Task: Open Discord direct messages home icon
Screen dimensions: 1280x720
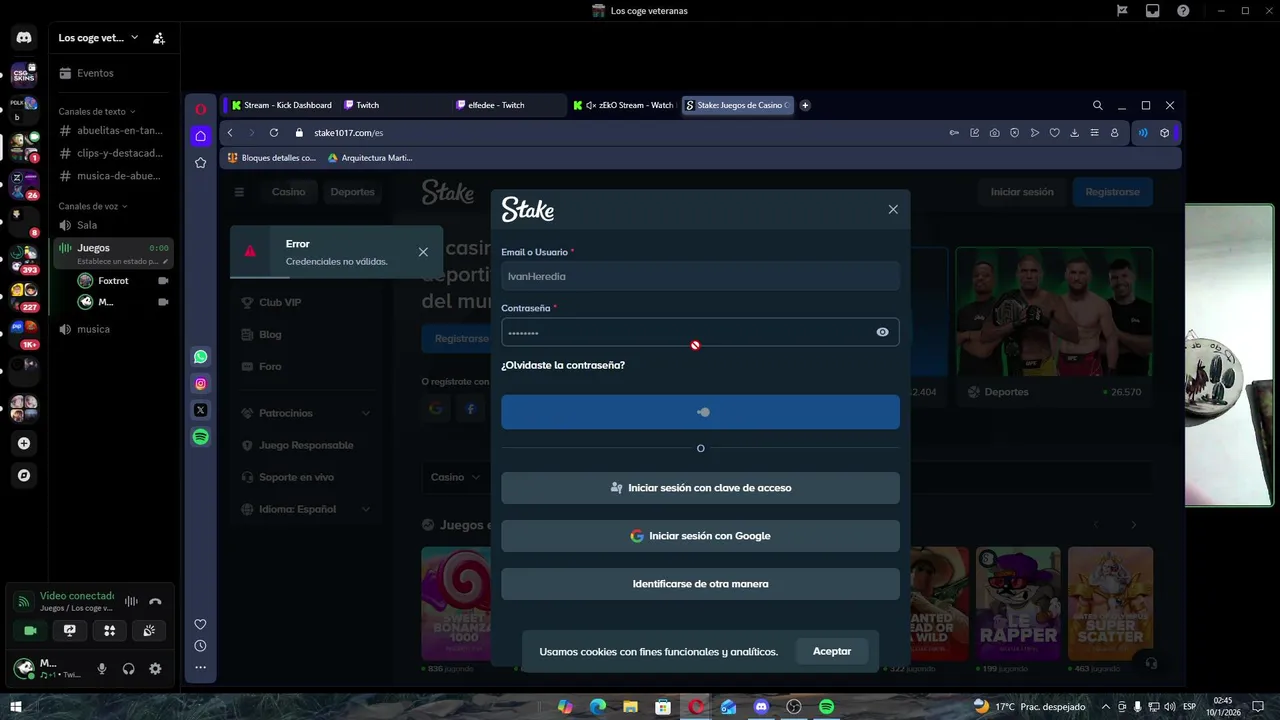Action: 24,38
